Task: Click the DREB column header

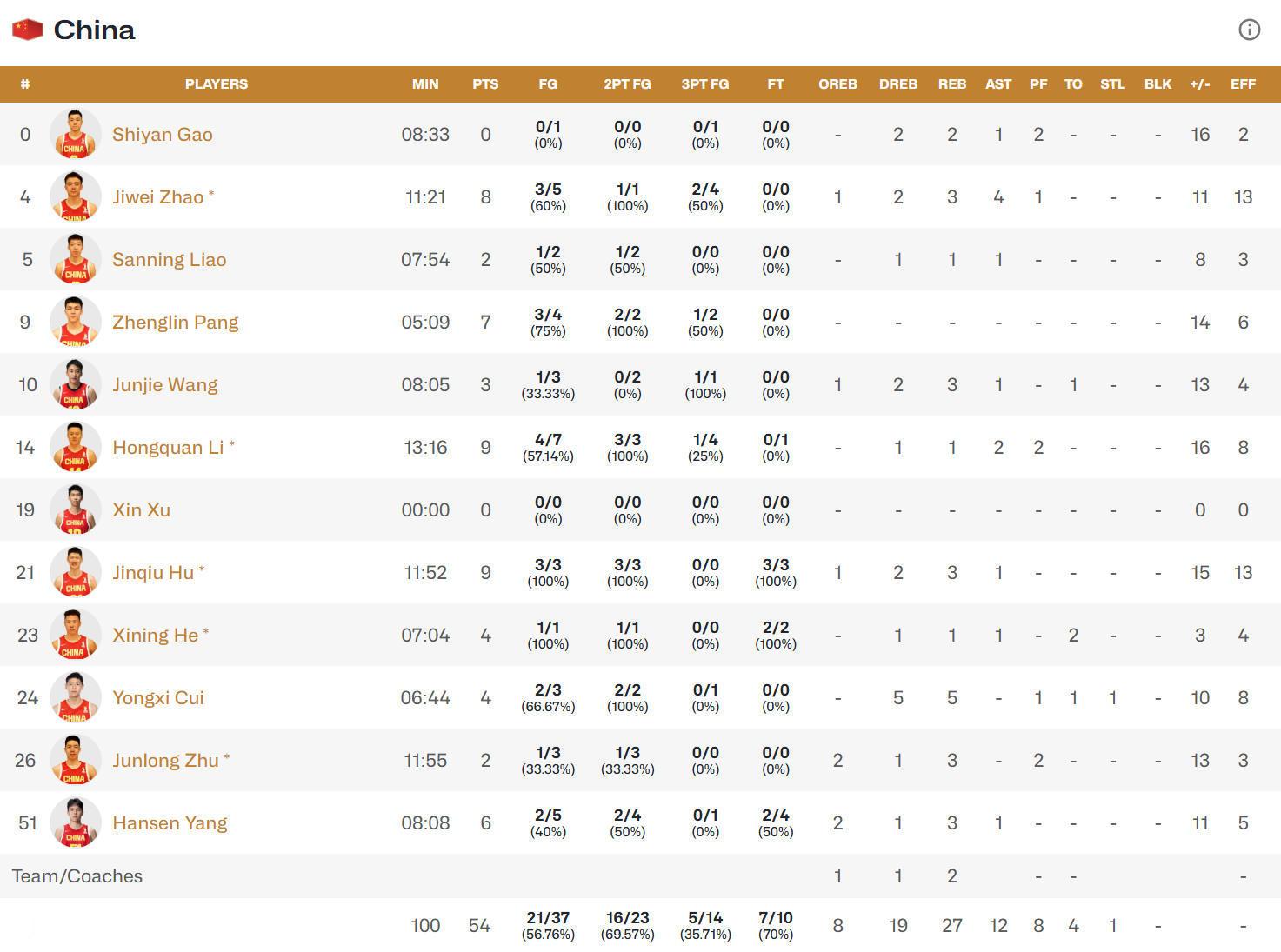Action: coord(898,84)
